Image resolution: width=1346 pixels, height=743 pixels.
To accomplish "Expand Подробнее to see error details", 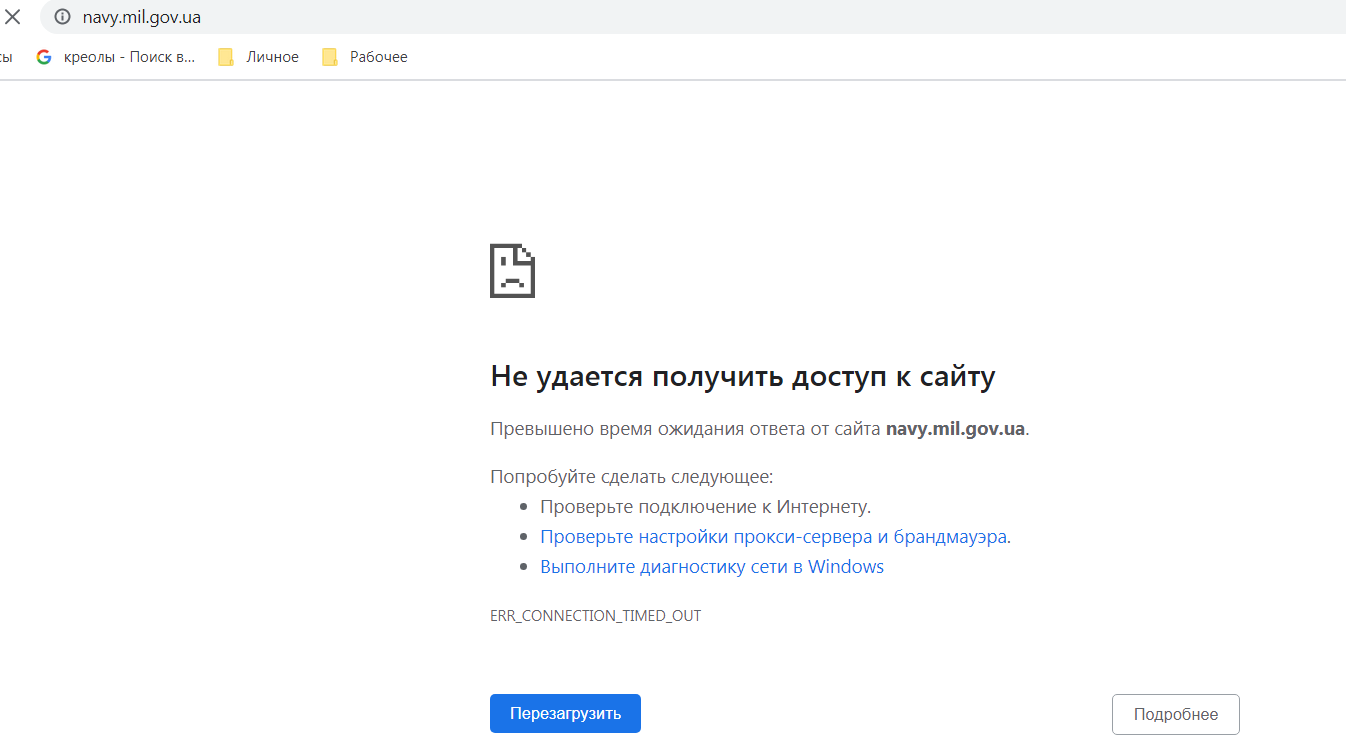I will coord(1175,714).
